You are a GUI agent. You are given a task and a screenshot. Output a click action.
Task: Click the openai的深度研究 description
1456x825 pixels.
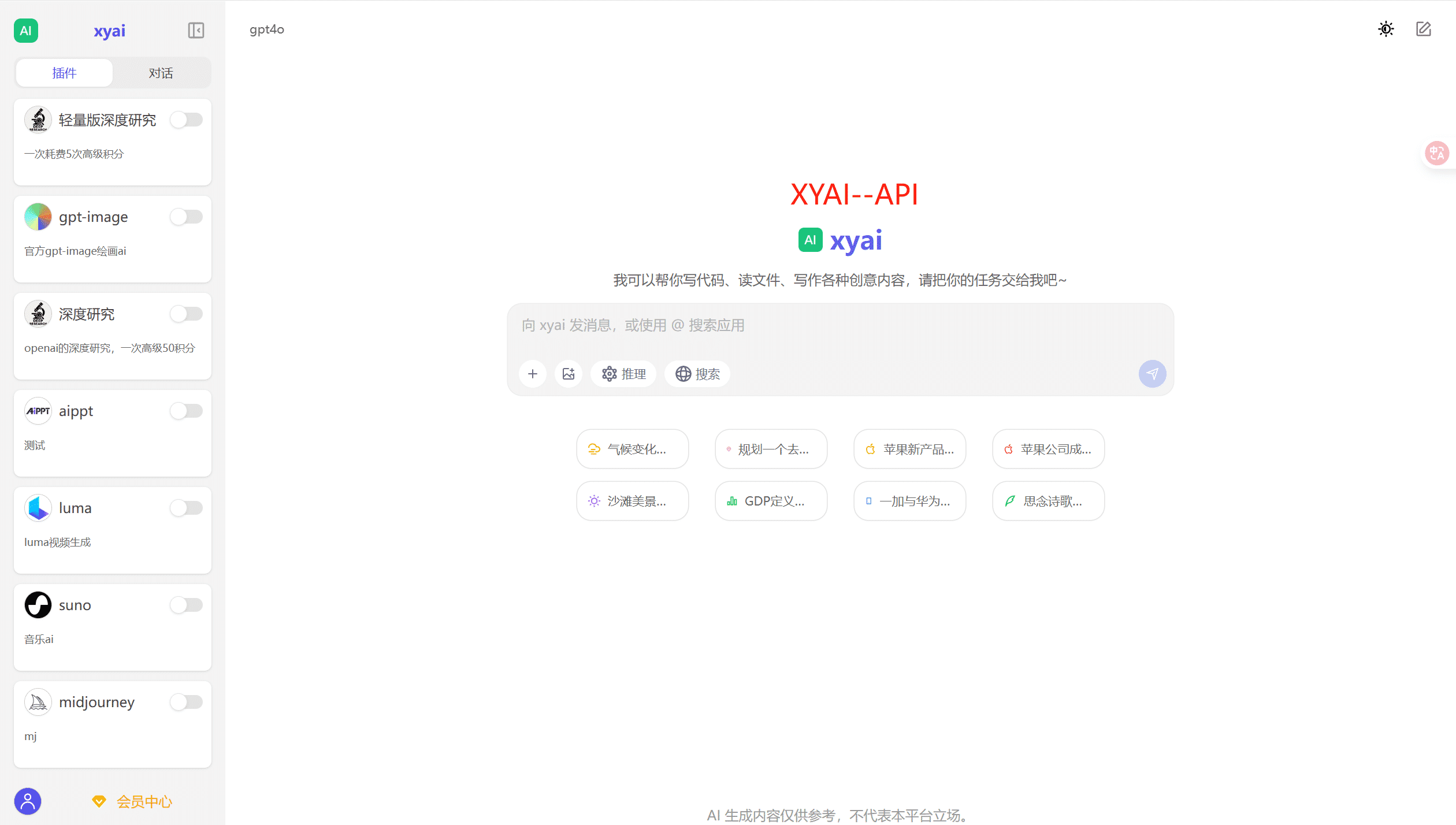coord(110,348)
